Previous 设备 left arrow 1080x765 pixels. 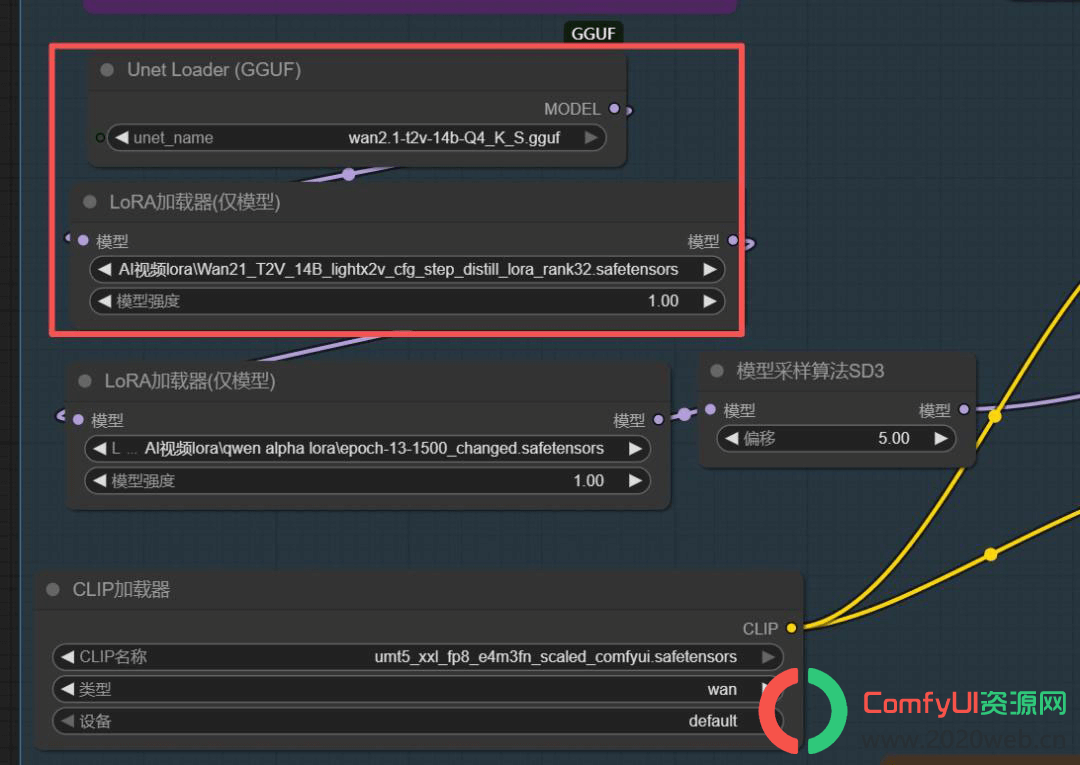[67, 721]
